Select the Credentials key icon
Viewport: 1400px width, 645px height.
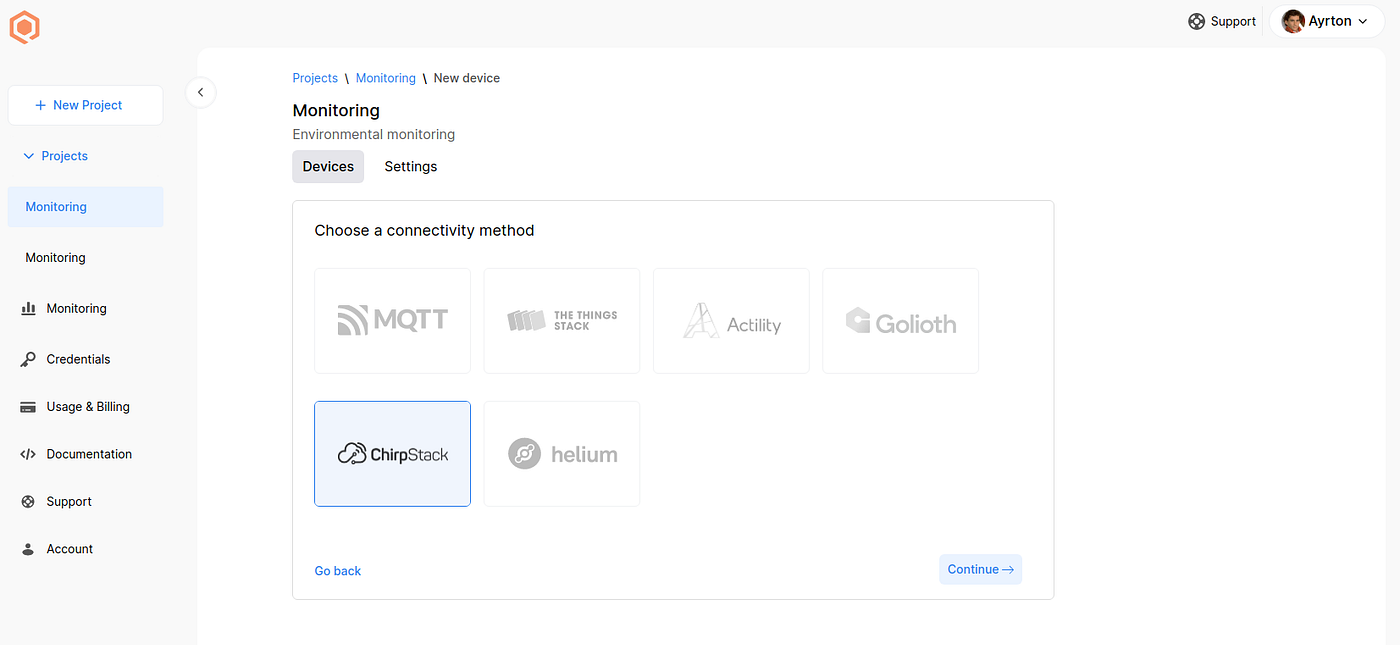tap(28, 358)
